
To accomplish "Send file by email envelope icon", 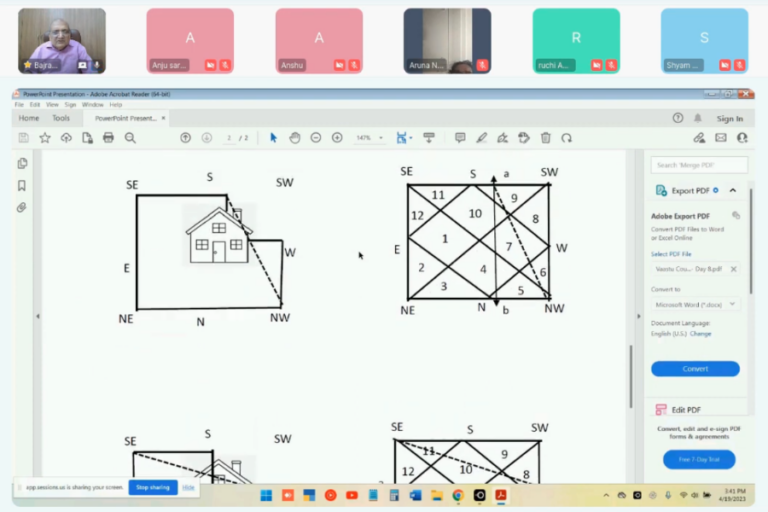I will click(x=721, y=138).
